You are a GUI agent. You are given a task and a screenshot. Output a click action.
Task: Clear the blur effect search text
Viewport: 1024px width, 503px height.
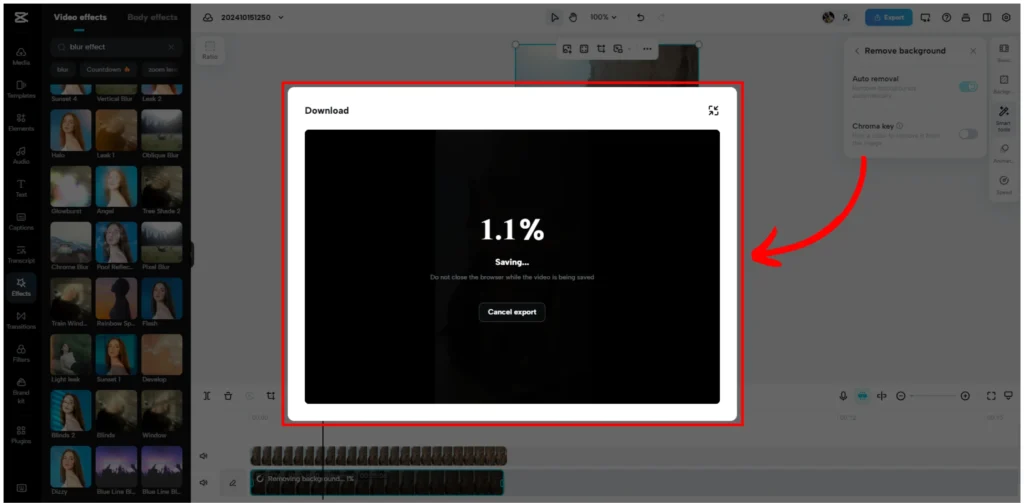click(171, 47)
